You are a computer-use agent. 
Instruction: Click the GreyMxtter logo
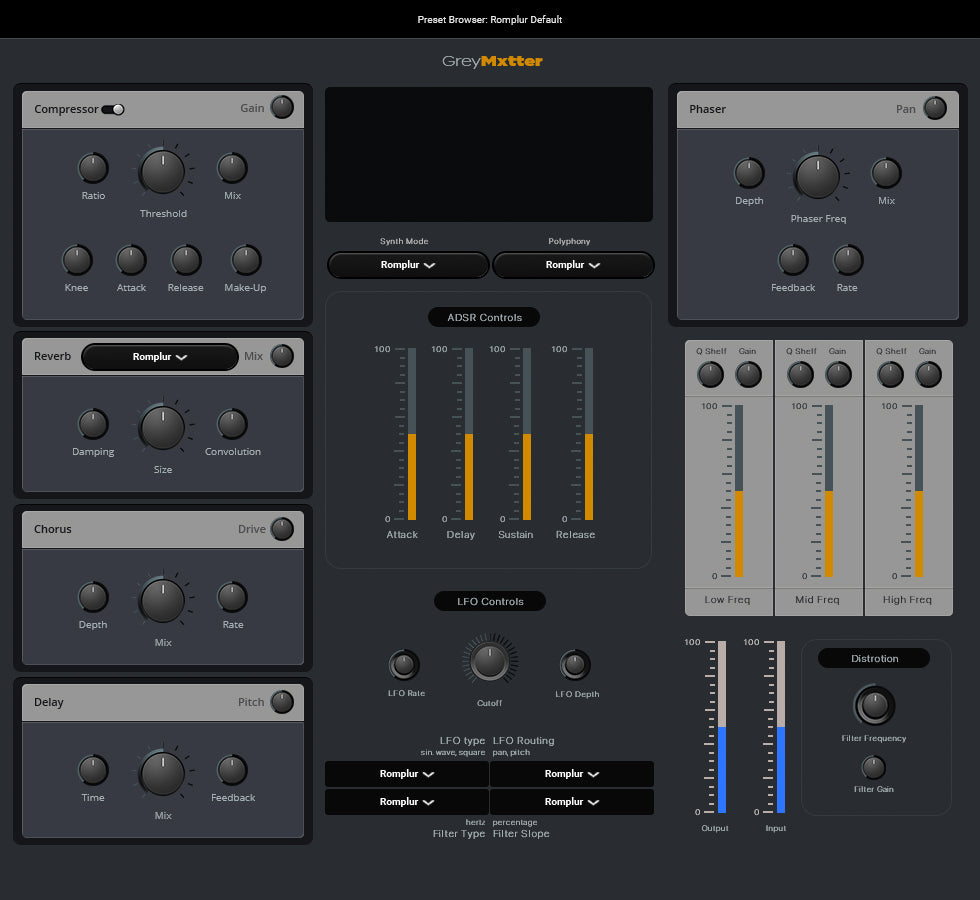(492, 61)
